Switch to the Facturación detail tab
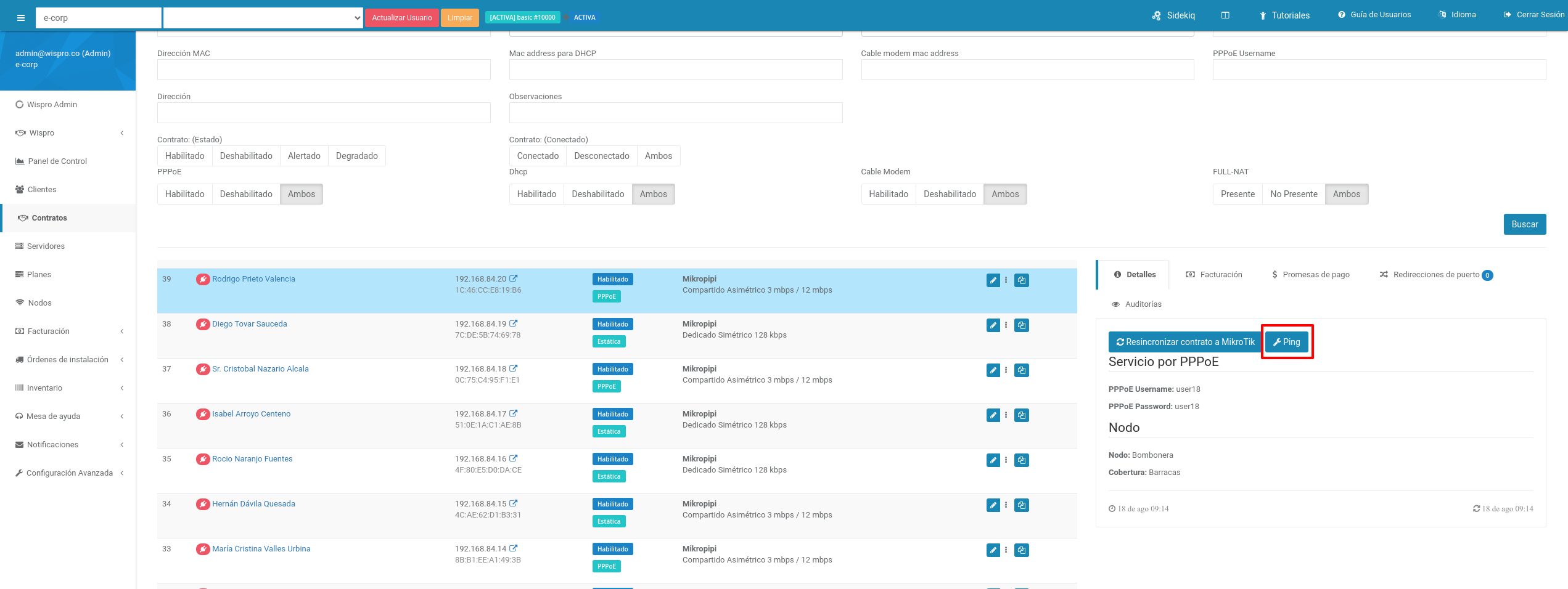This screenshot has height=589, width=1568. coord(1214,275)
